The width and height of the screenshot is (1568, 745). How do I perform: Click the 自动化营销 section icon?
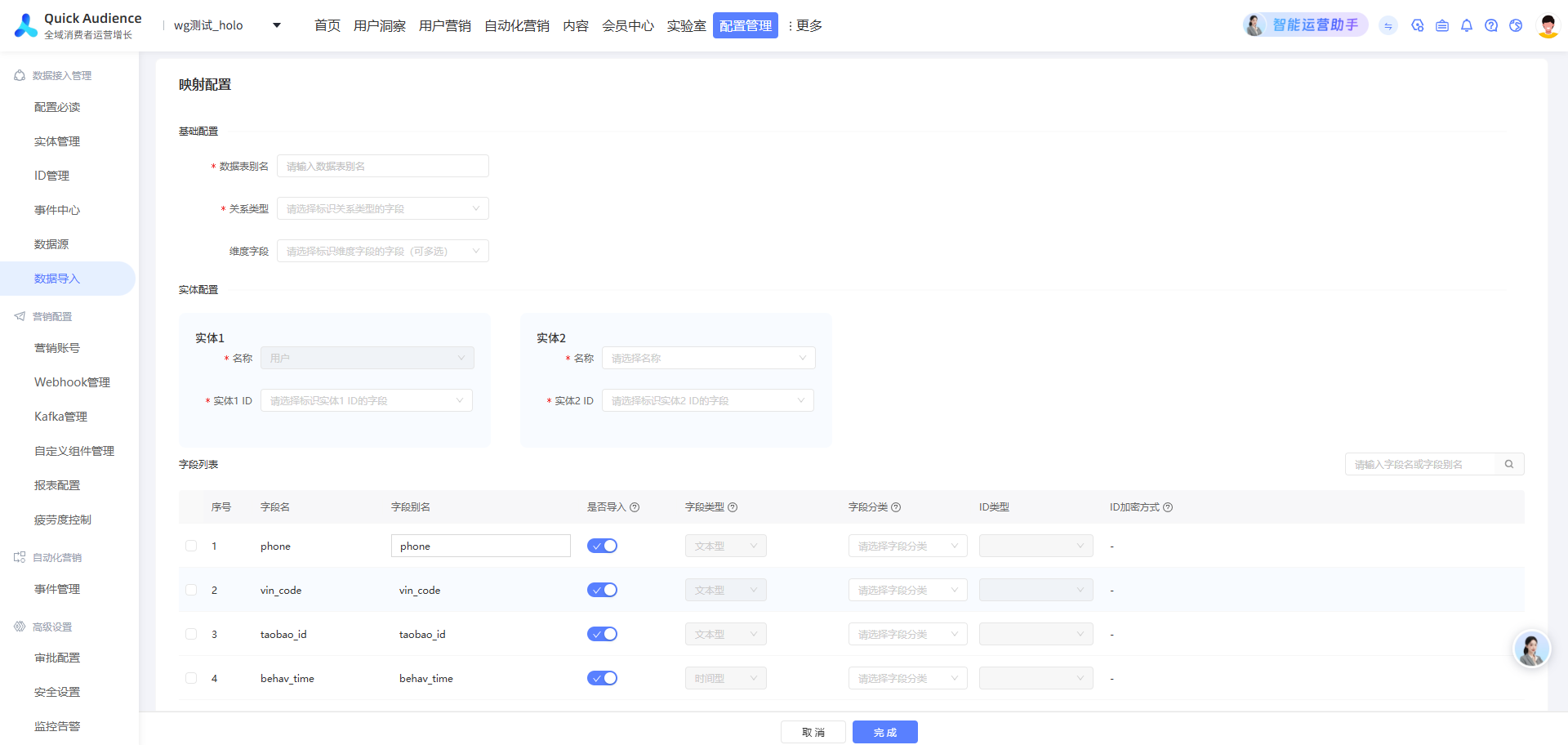coord(20,557)
